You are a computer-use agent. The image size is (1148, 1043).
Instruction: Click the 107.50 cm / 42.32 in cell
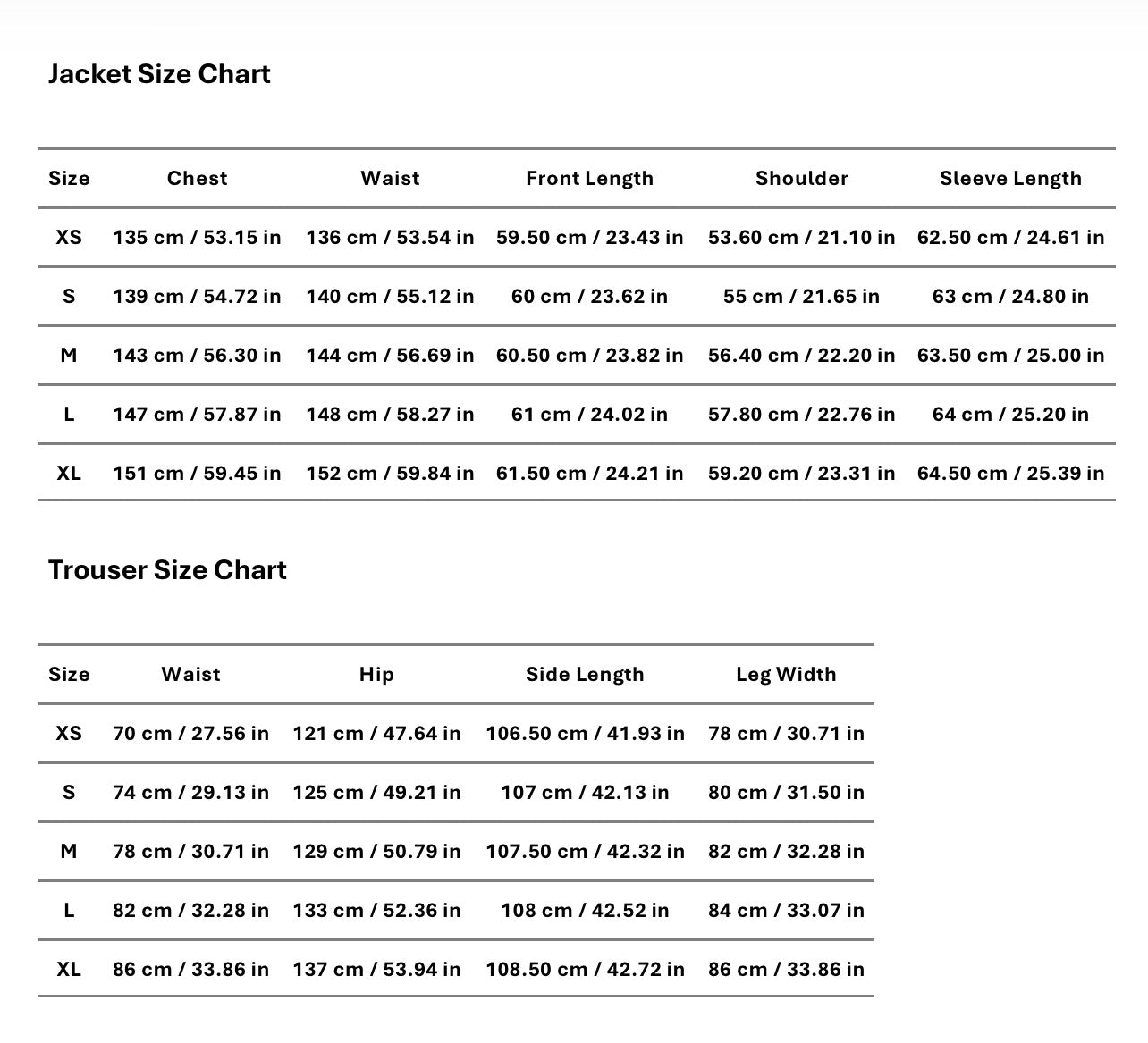(x=585, y=852)
